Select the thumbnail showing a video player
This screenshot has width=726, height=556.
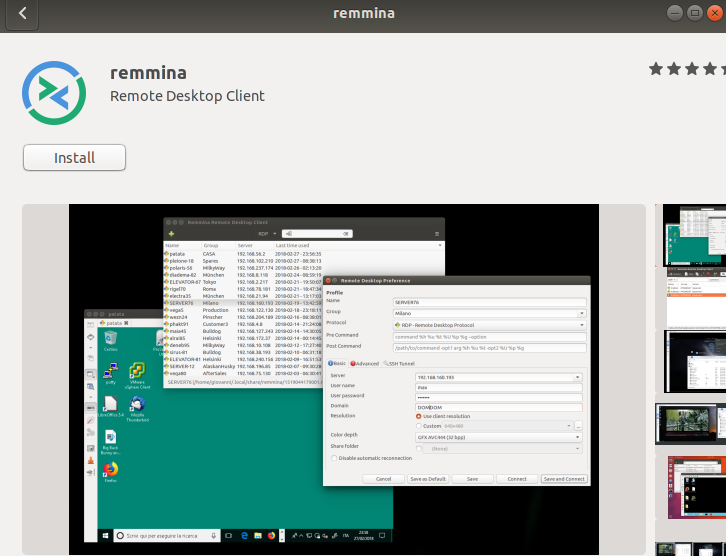tap(690, 424)
